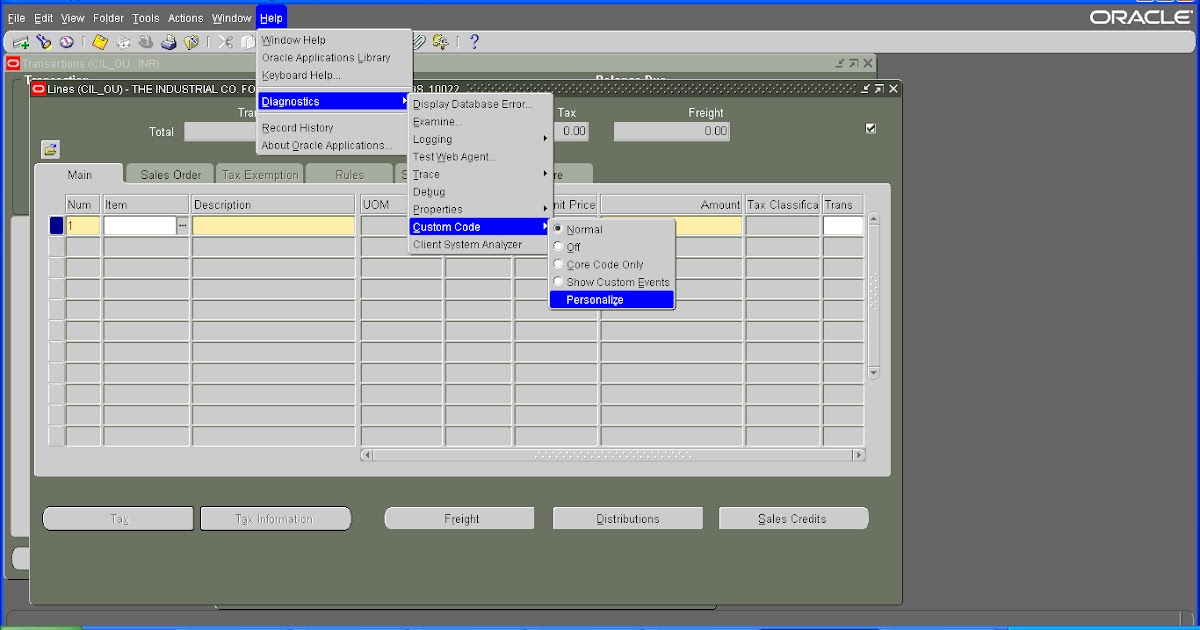Click the New record toolbar icon
The image size is (1200, 630).
pyautogui.click(x=19, y=42)
